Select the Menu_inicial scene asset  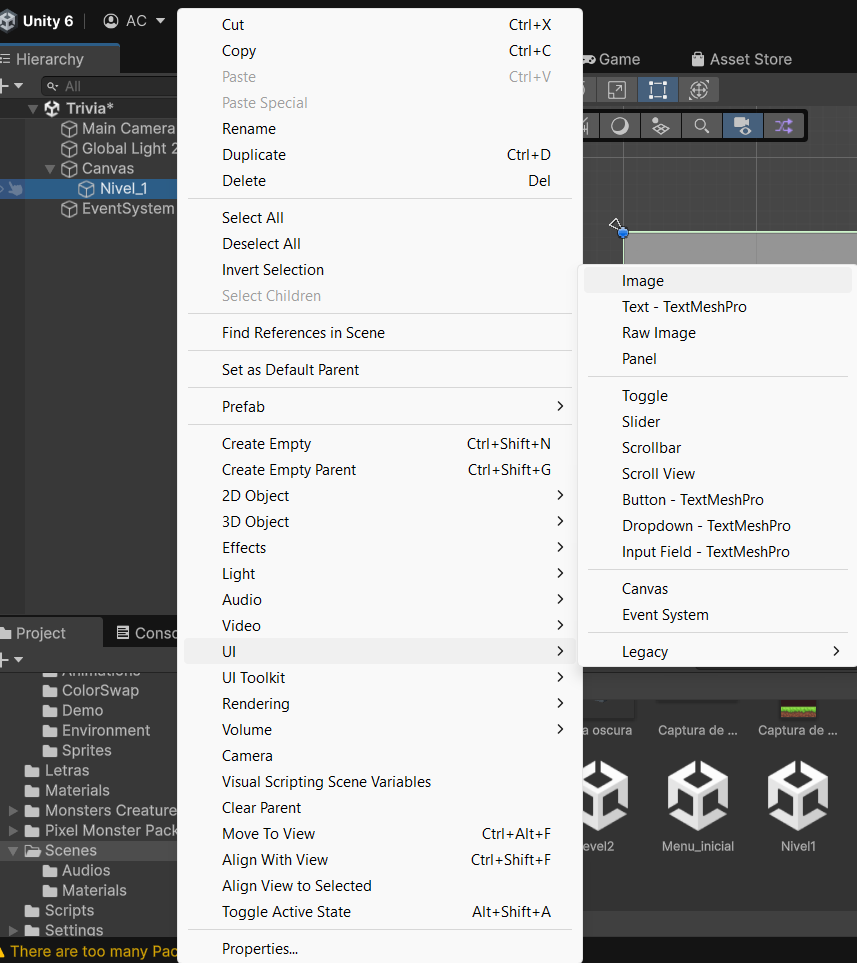pyautogui.click(x=698, y=806)
